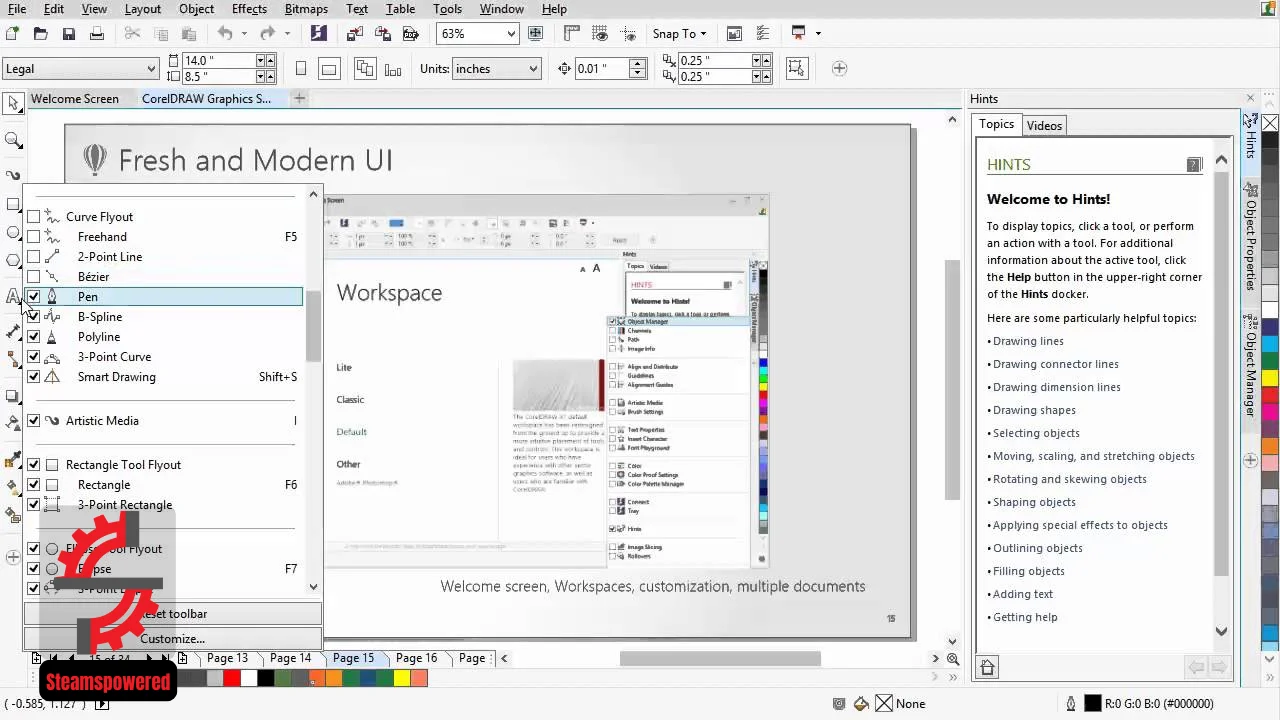Click the page width 14.0" field
1280x720 pixels.
click(x=217, y=61)
